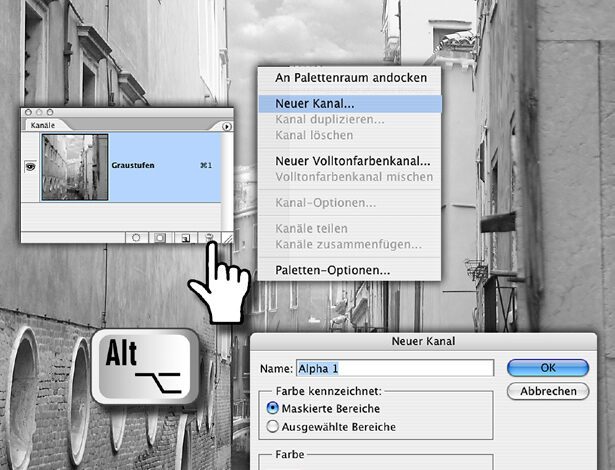Choose An Palettenraum andocken

tap(351, 78)
